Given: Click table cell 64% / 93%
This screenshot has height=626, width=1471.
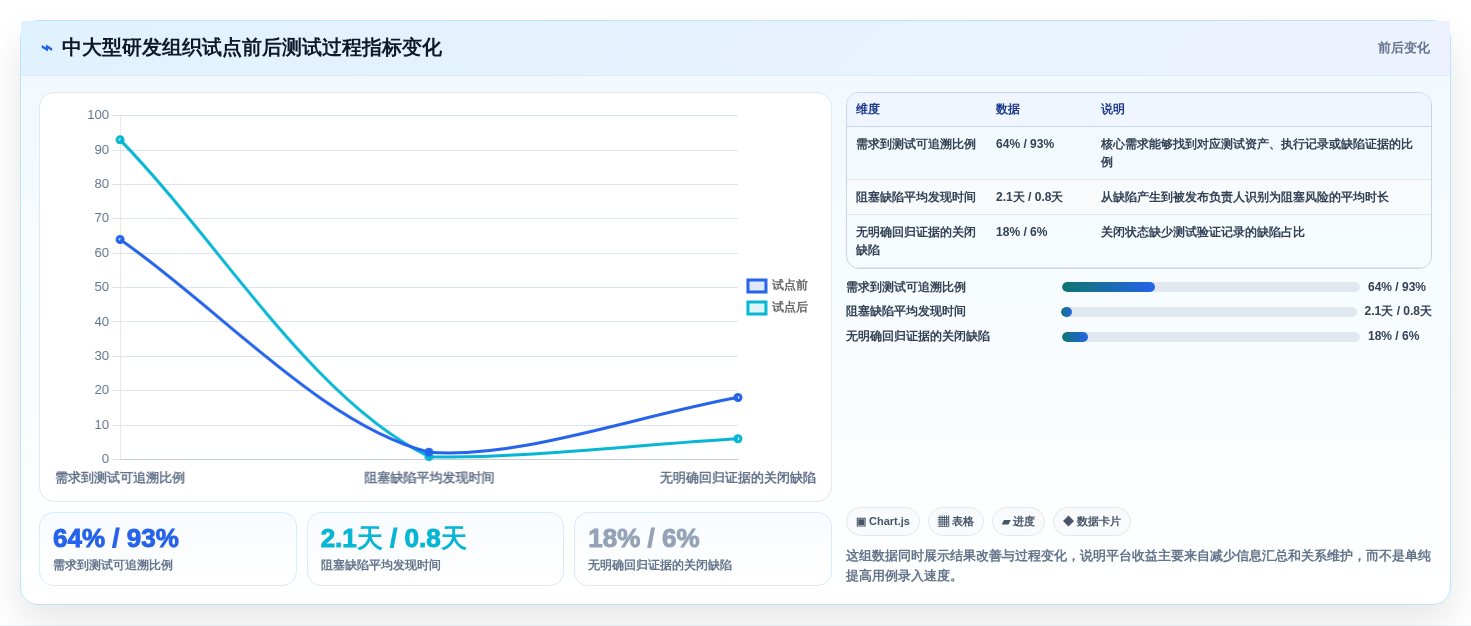Looking at the screenshot, I should point(1025,144).
